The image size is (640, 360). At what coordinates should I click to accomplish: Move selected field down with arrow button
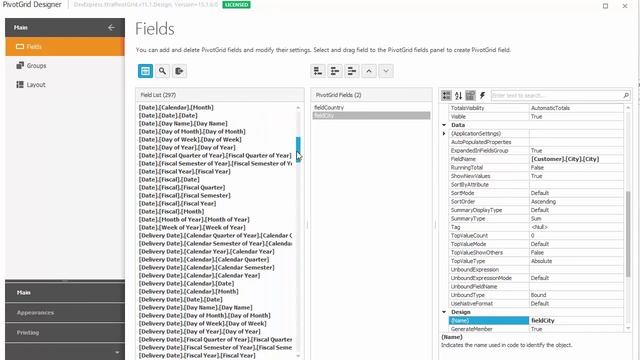[x=386, y=71]
